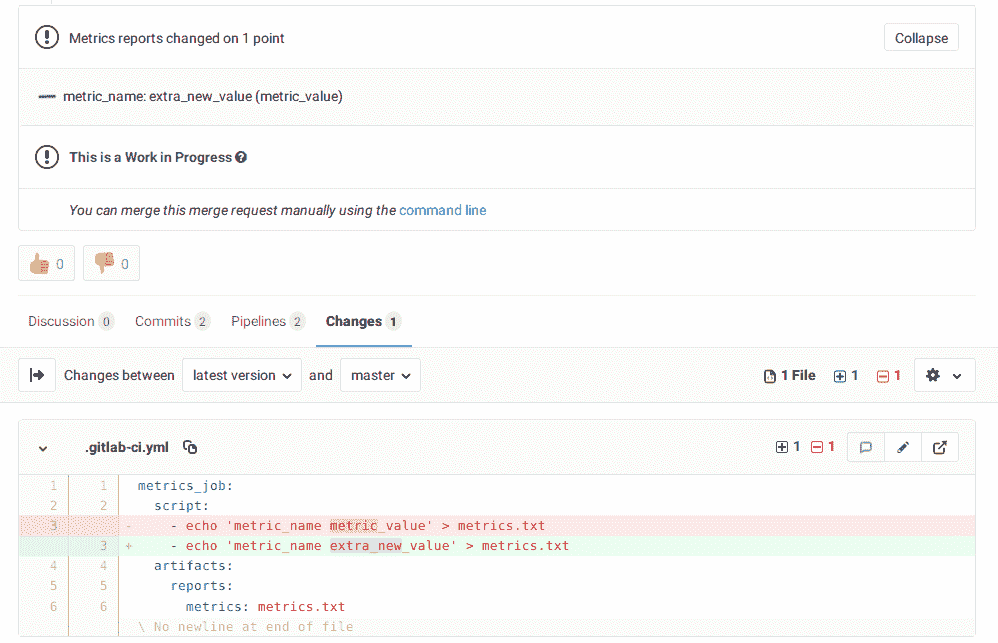Click the alert icon beside Metrics reports
998x643 pixels.
coord(46,37)
